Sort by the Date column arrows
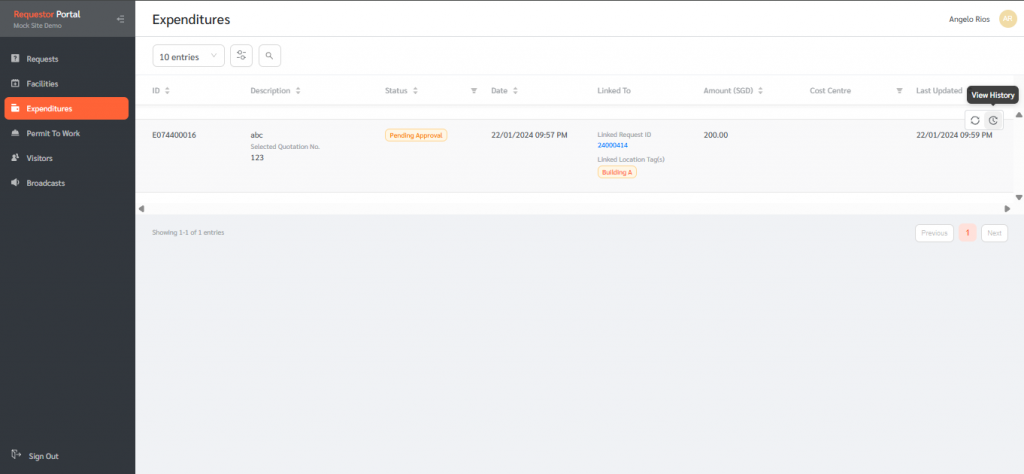Screen dimensions: 1024x474 tap(515, 91)
